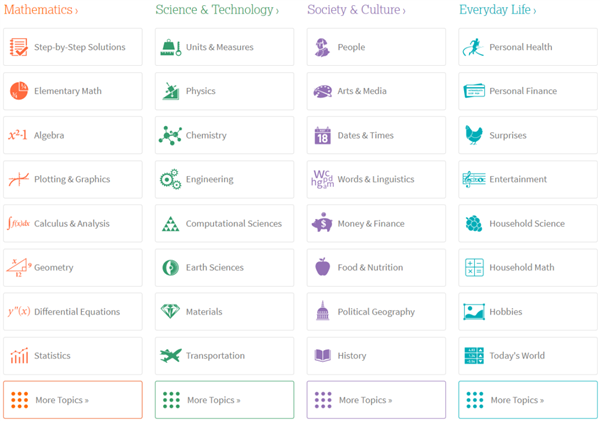
Task: Select the Political Geography topic
Action: 376,312
